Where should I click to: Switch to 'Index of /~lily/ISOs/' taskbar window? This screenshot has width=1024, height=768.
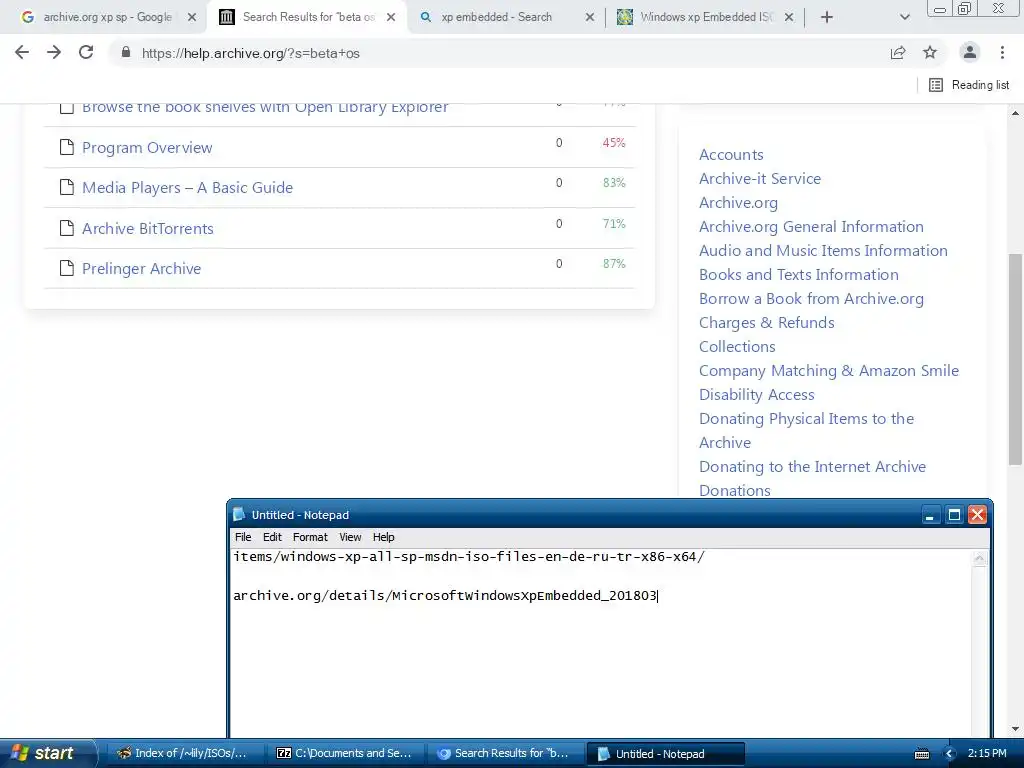[183, 753]
